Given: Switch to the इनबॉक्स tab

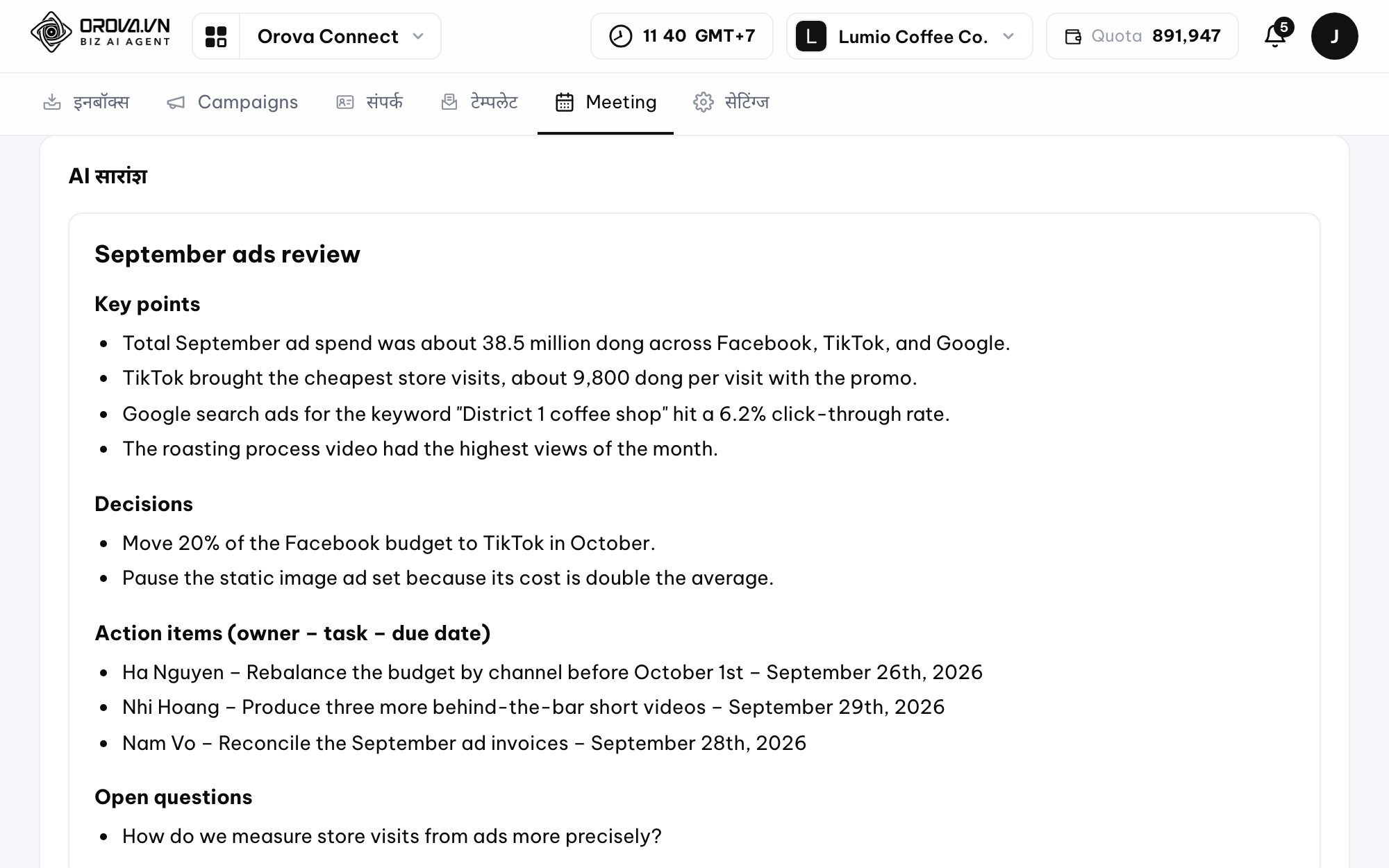Looking at the screenshot, I should point(86,102).
